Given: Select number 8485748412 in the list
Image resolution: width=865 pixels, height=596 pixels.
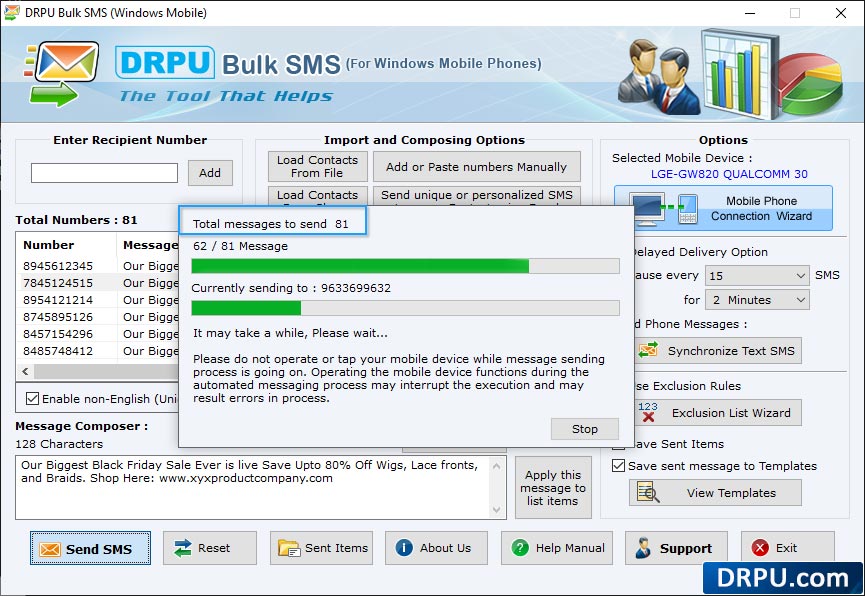Looking at the screenshot, I should (x=58, y=351).
